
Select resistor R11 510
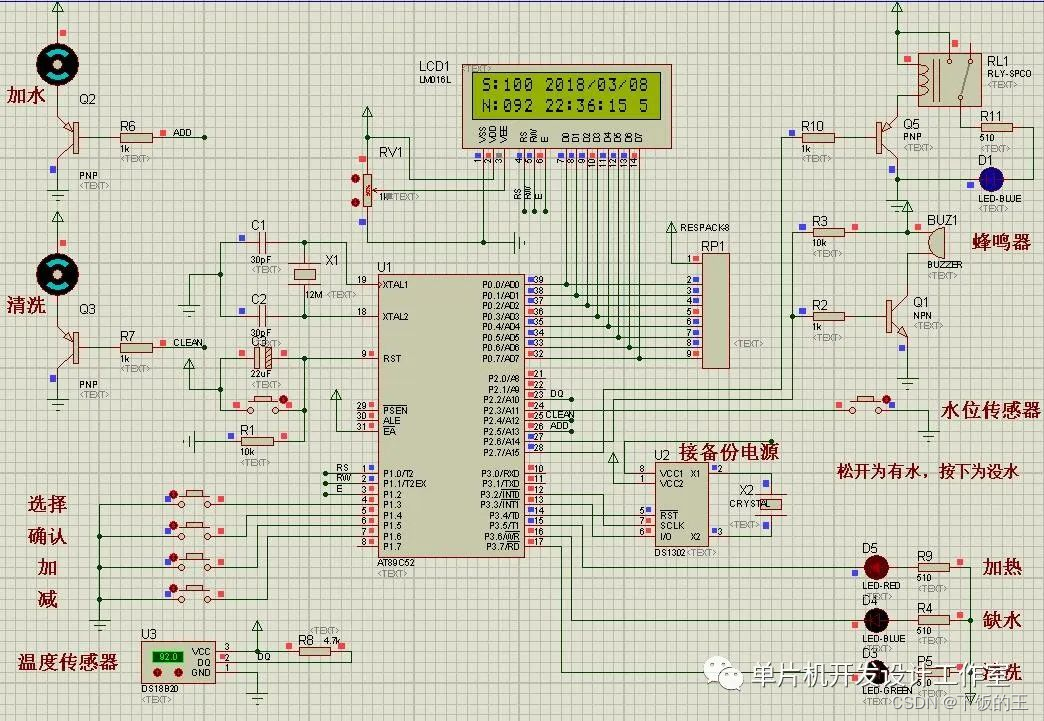tap(996, 127)
